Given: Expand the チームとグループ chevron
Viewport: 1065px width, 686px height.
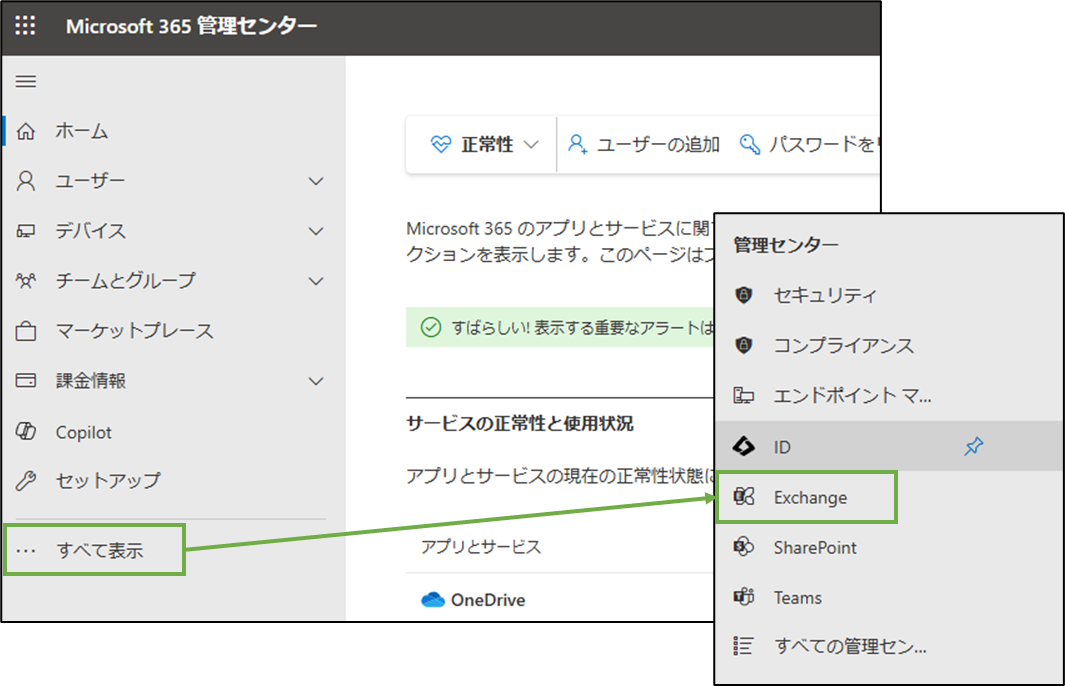Looking at the screenshot, I should pyautogui.click(x=316, y=281).
